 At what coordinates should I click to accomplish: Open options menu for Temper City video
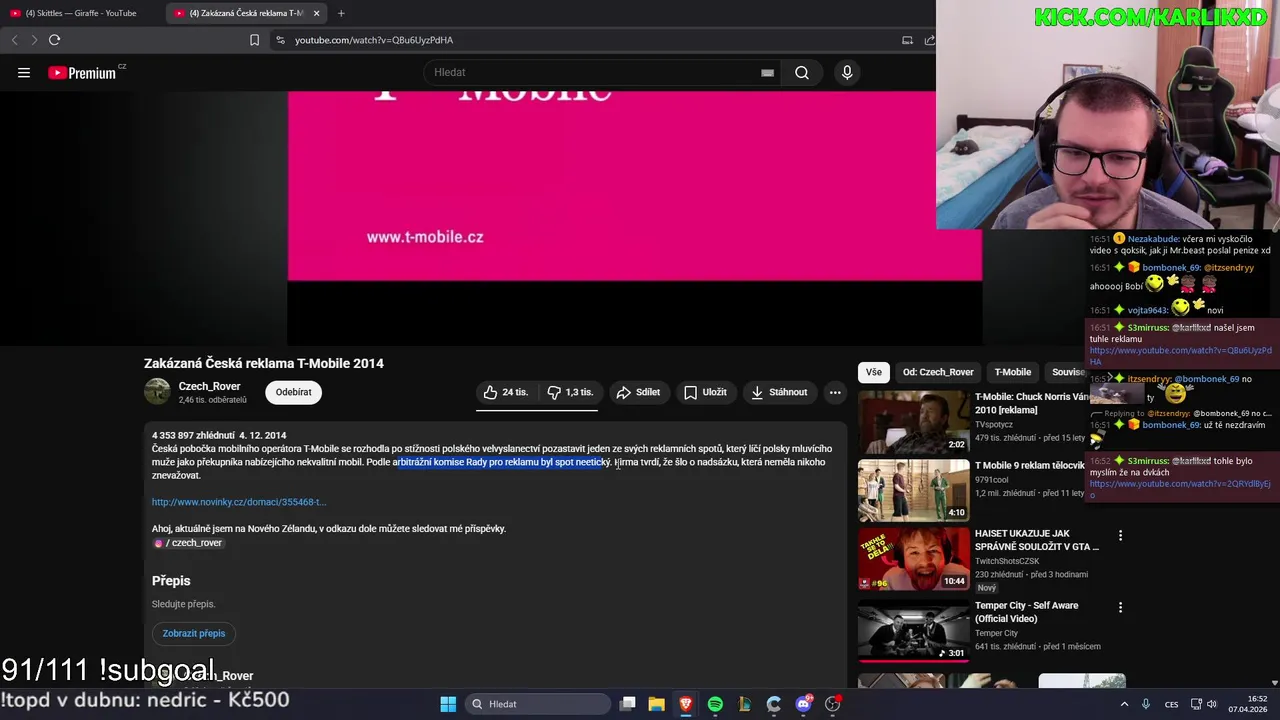(x=1120, y=607)
